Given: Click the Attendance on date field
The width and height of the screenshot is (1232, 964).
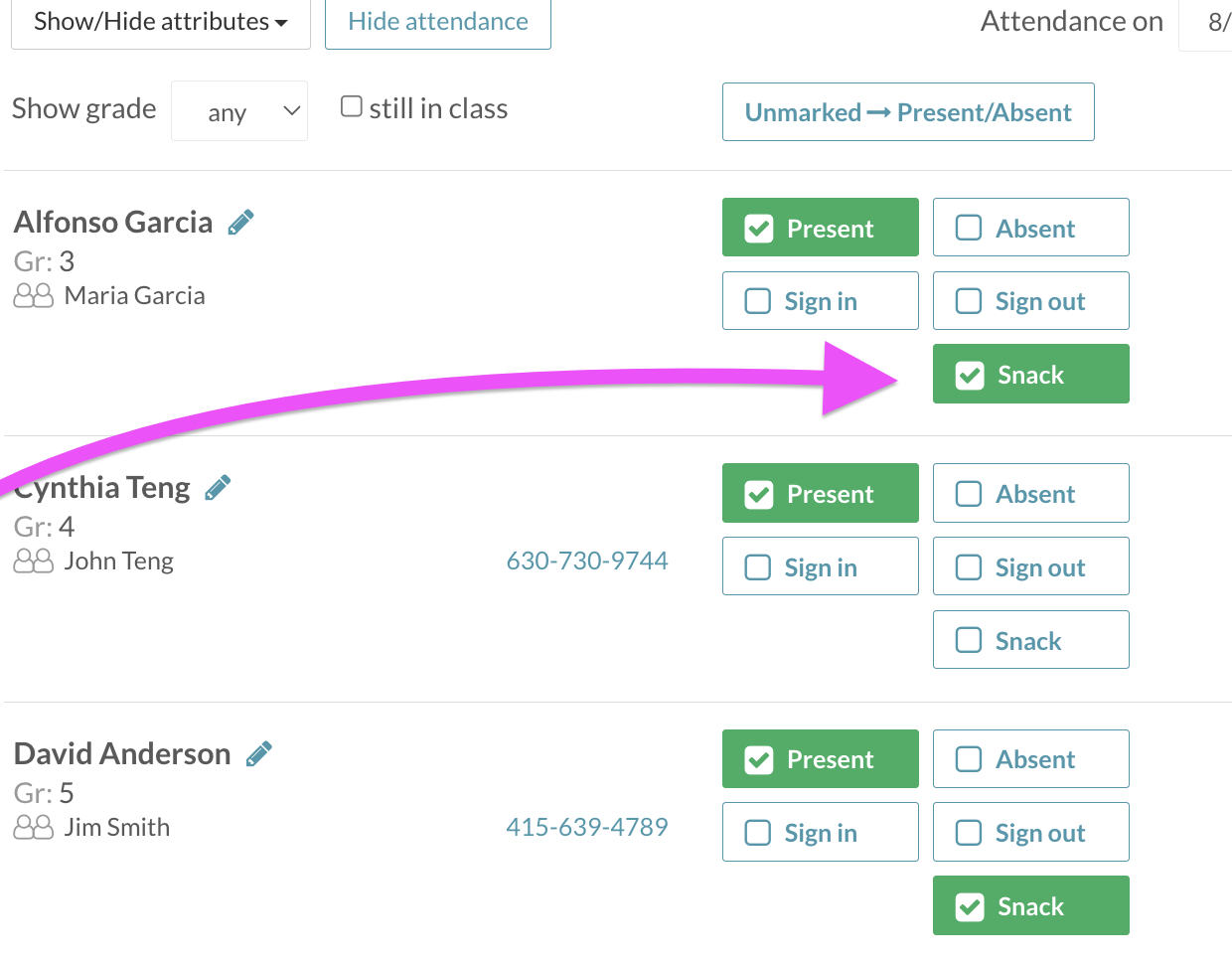Looking at the screenshot, I should 1205,22.
